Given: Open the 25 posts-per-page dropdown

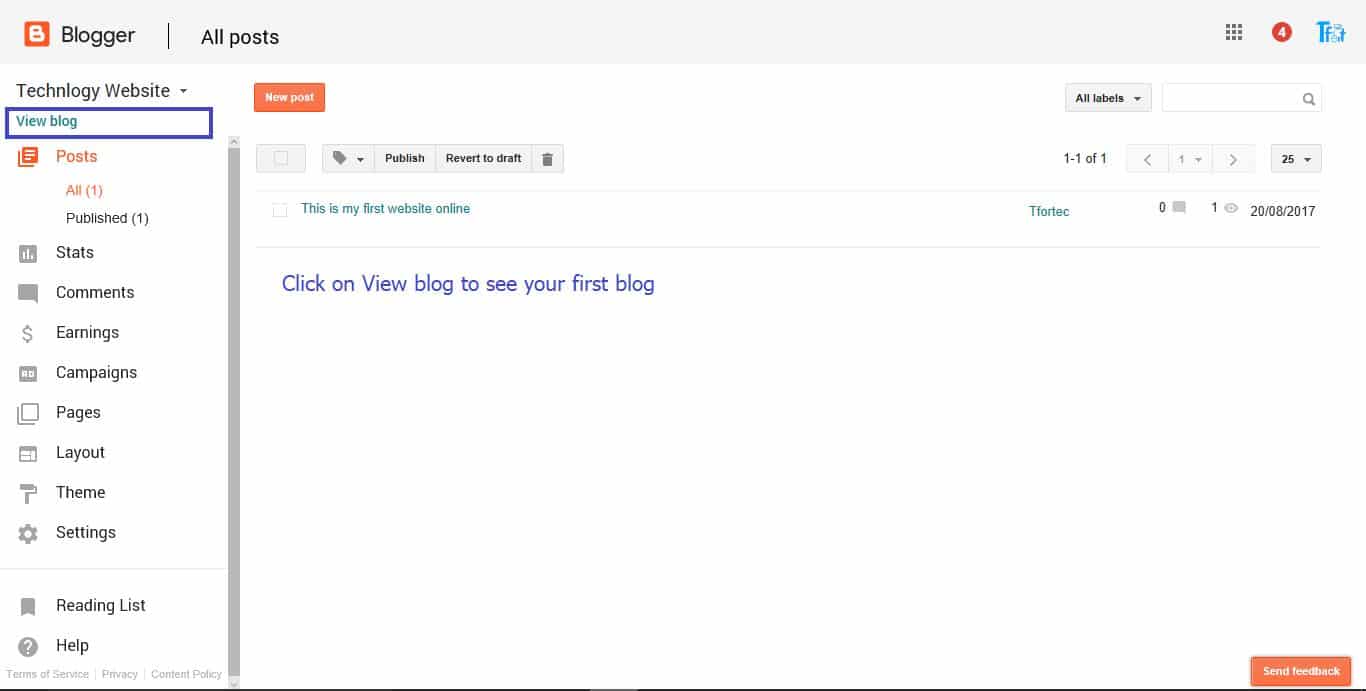Looking at the screenshot, I should [x=1296, y=159].
